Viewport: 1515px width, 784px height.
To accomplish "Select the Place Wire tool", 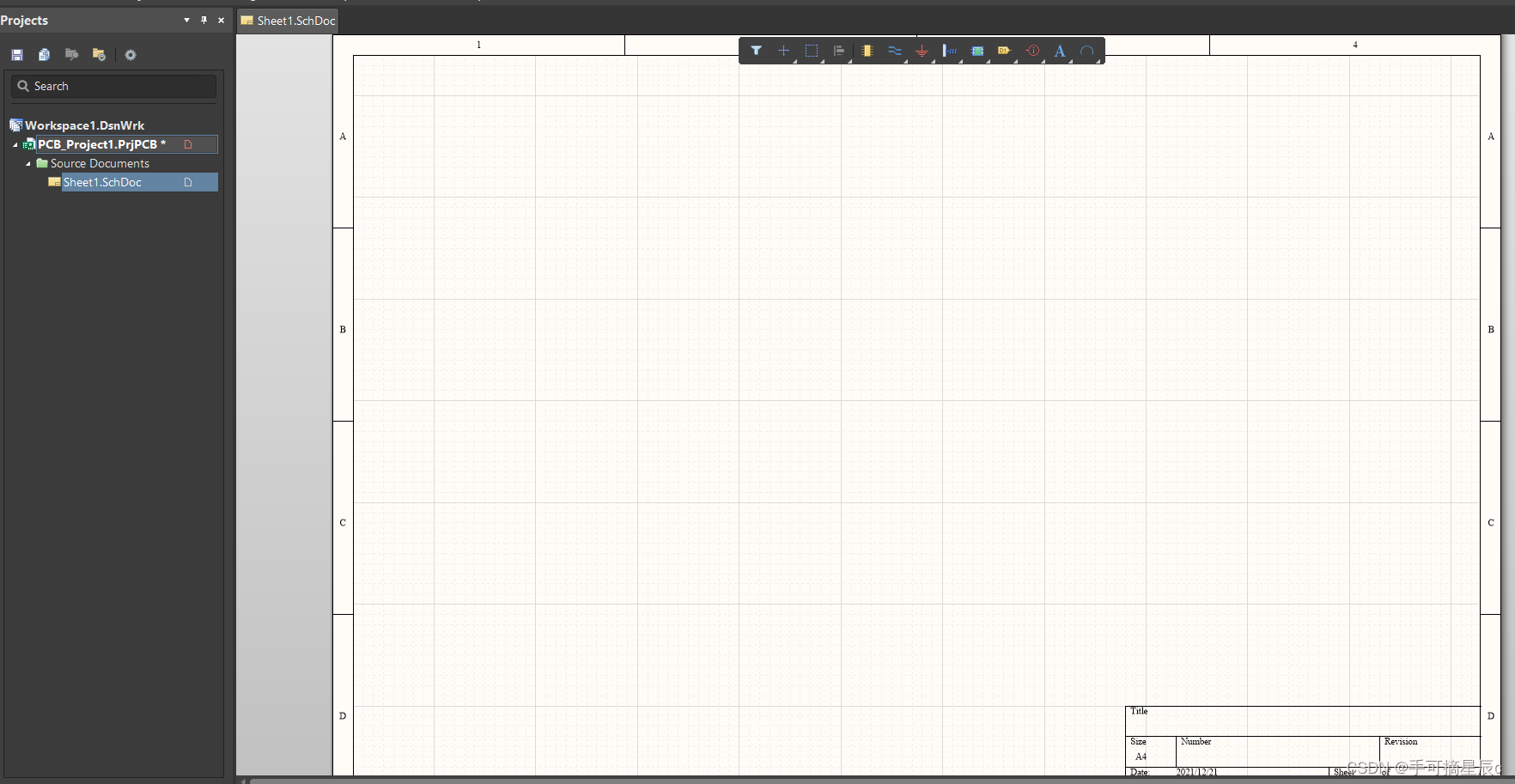I will pos(895,51).
